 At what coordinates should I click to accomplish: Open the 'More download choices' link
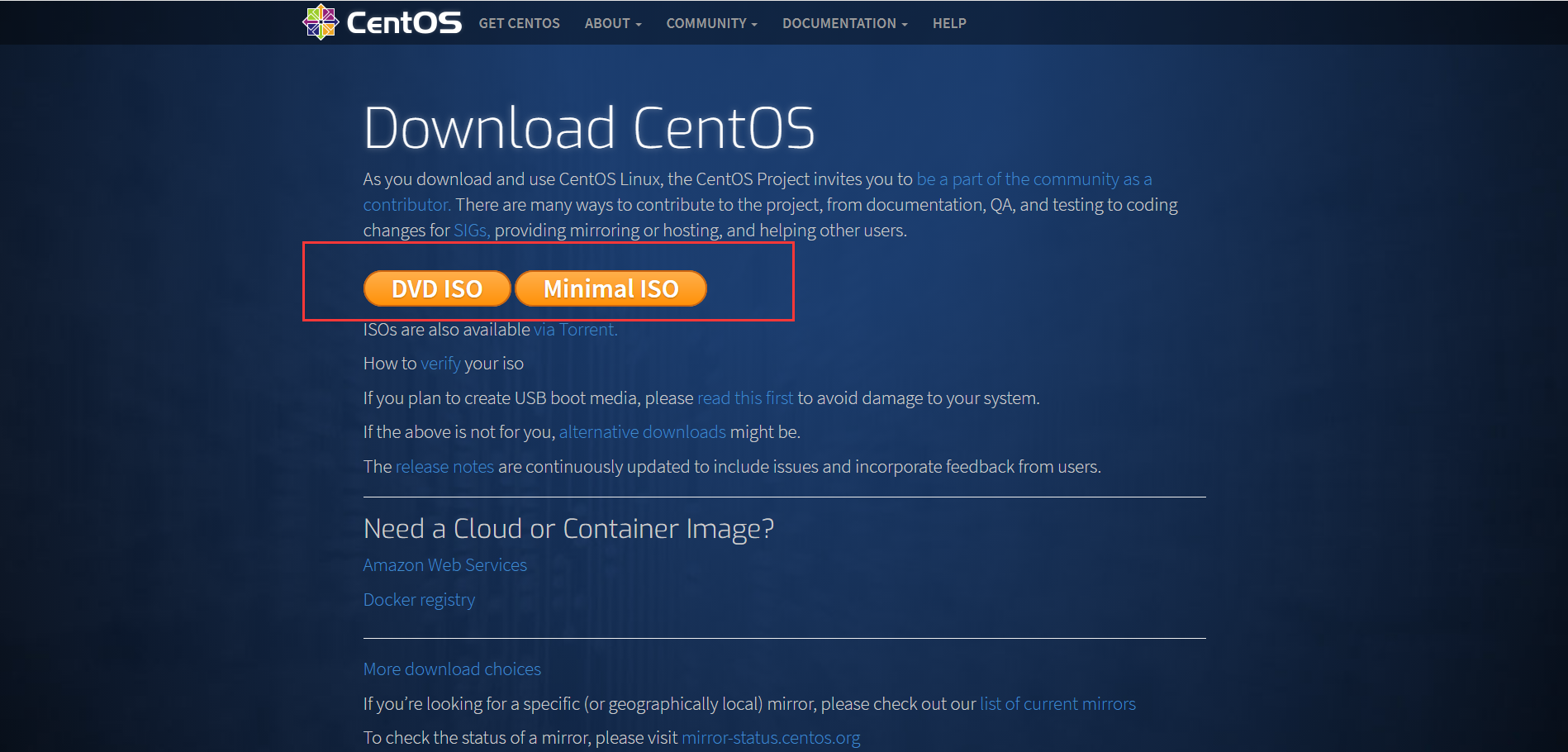point(452,669)
